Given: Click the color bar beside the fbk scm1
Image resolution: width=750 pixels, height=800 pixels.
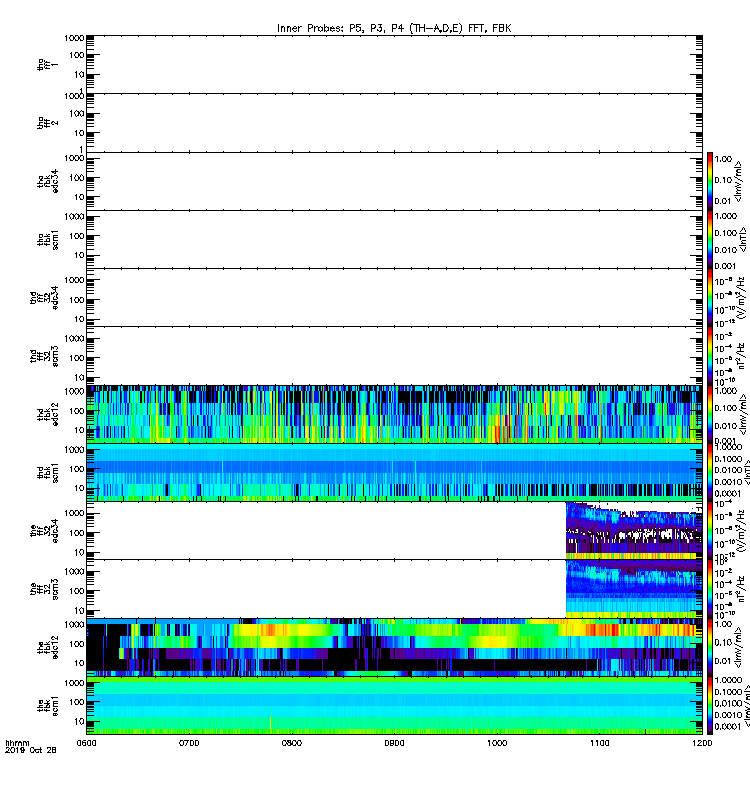Looking at the screenshot, I should (710, 706).
